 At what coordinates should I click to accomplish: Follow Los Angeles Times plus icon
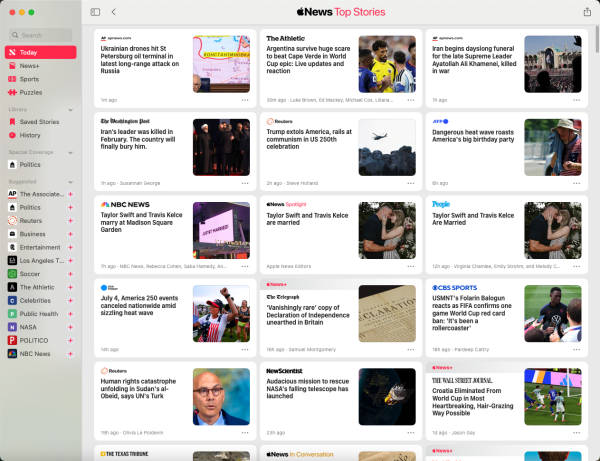tap(70, 261)
